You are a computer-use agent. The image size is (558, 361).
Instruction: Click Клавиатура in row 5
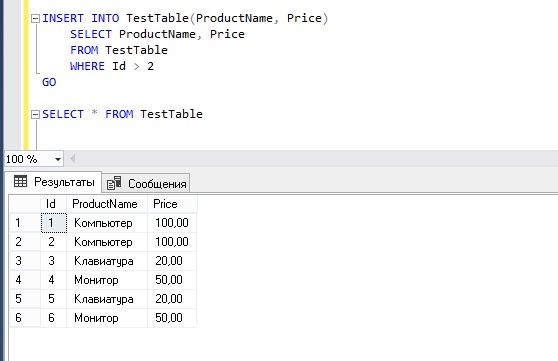[107, 299]
